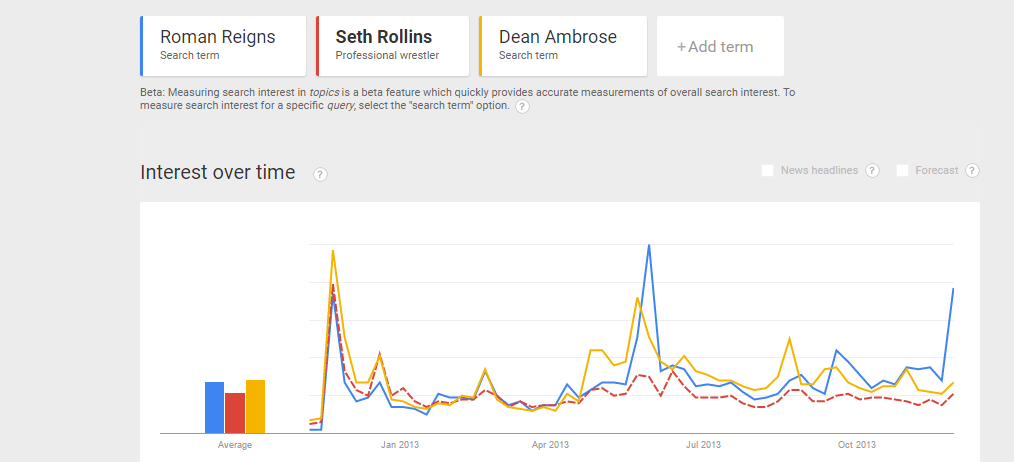Image resolution: width=1014 pixels, height=462 pixels.
Task: Click the yellow average bar
Action: (x=255, y=406)
